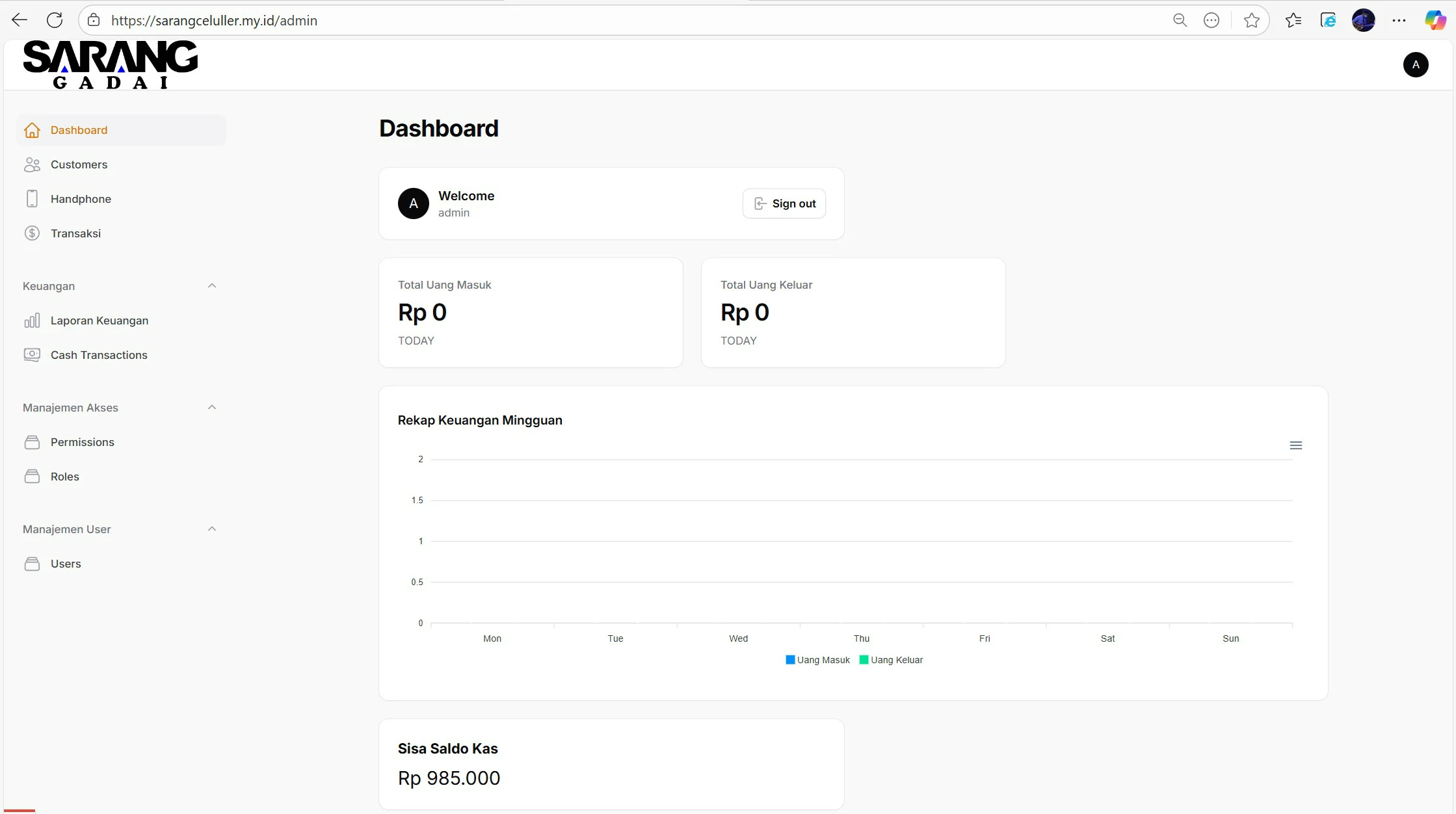The image size is (1456, 814).
Task: Open the Permissions menu item
Action: tap(83, 442)
